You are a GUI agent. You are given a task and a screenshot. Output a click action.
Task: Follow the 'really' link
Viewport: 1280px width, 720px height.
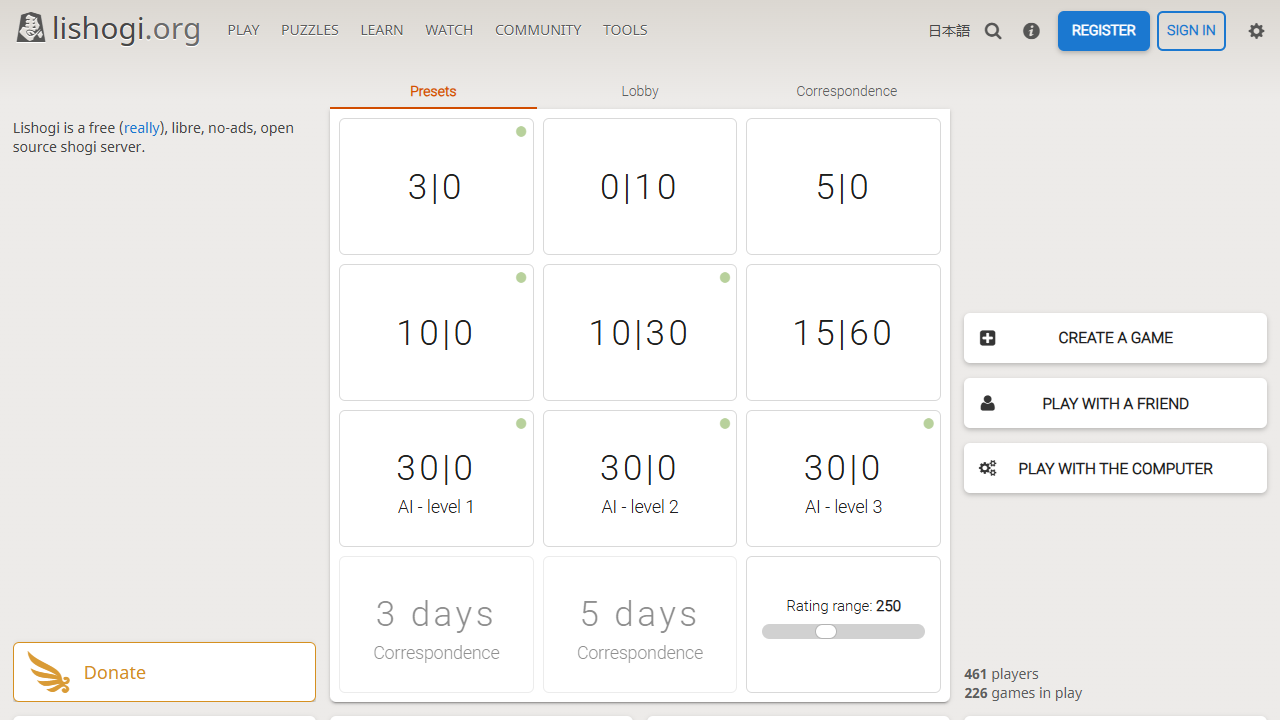(x=142, y=128)
